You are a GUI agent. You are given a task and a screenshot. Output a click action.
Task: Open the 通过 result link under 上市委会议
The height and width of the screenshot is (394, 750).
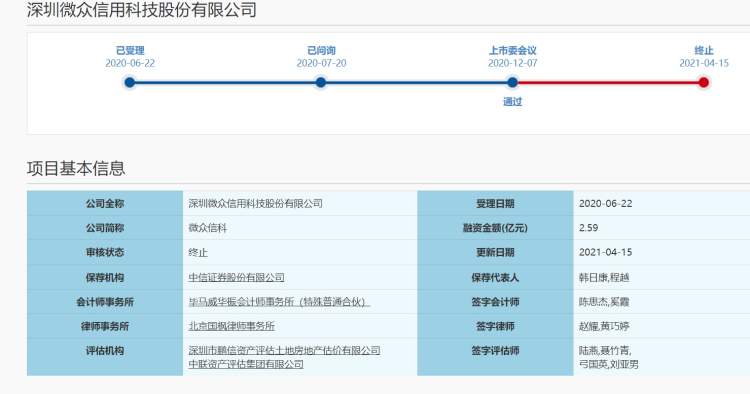point(512,101)
